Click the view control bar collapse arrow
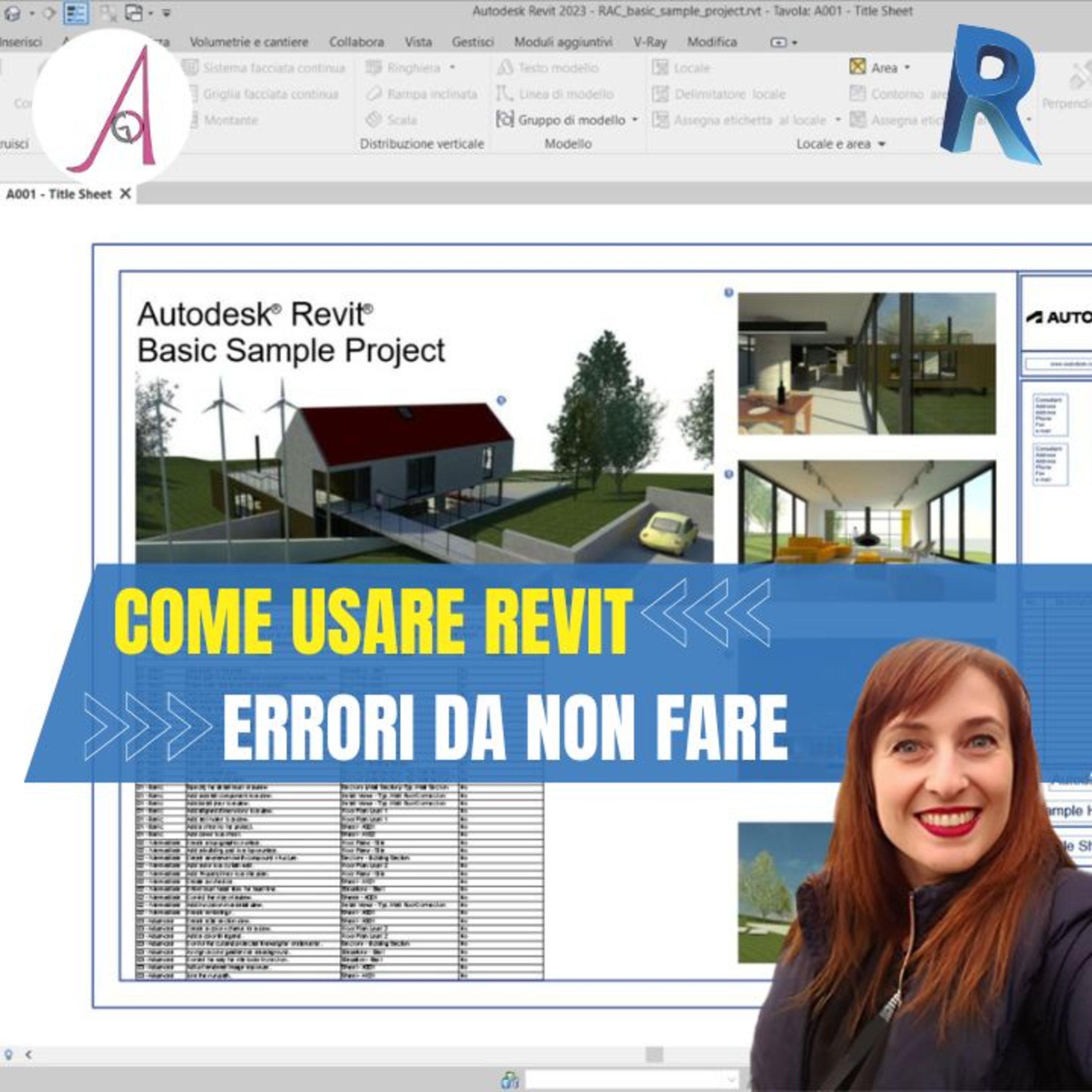 pyautogui.click(x=28, y=1055)
